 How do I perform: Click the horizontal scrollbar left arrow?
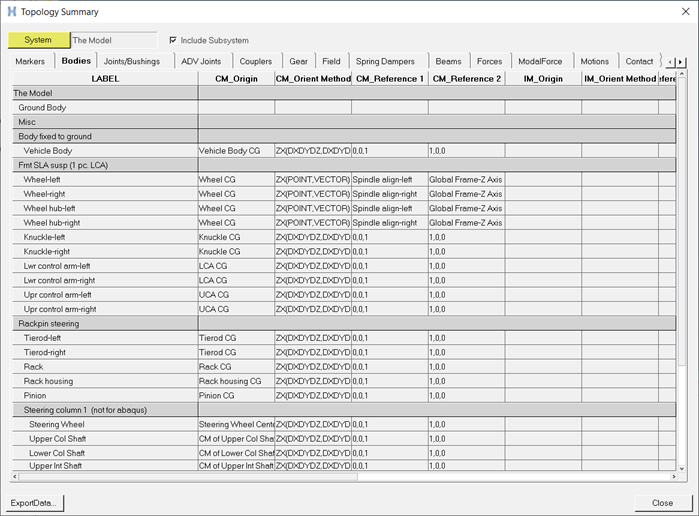[15, 477]
